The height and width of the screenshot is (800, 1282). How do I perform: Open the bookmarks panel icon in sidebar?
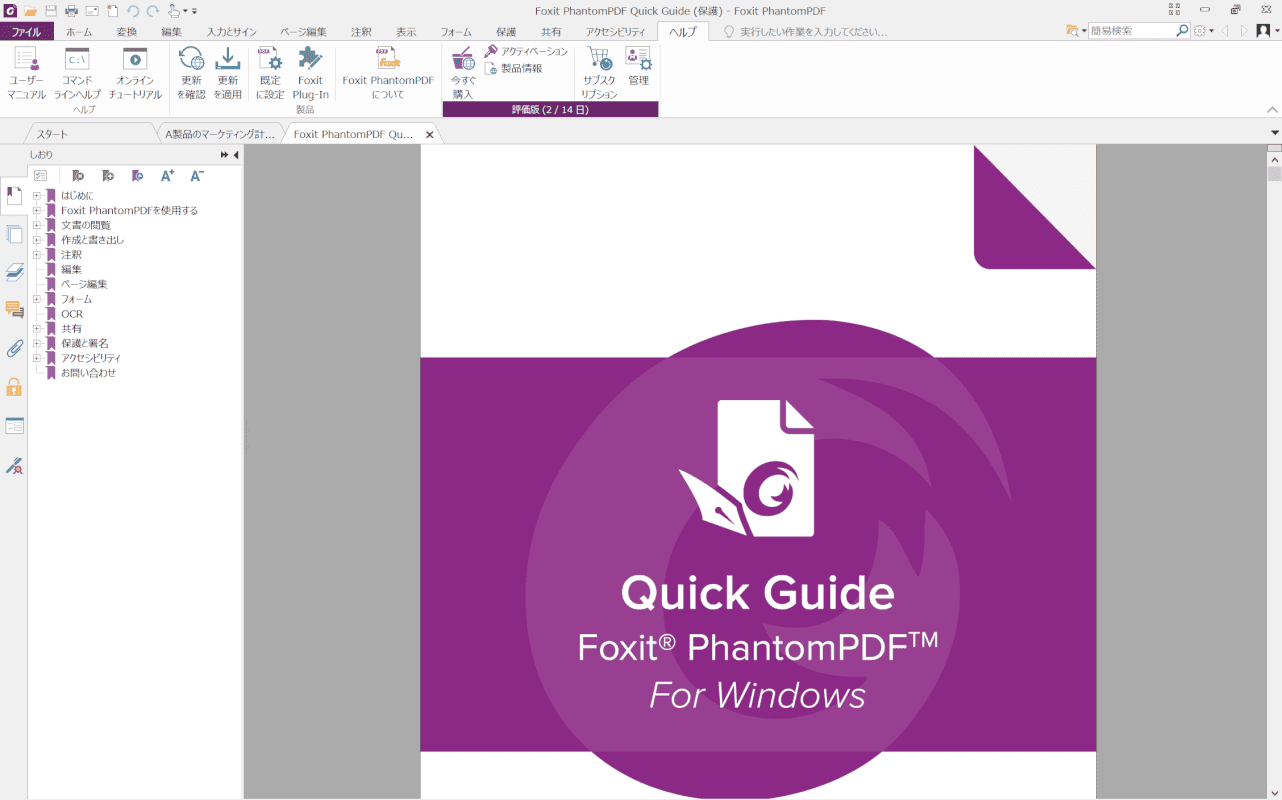[x=14, y=196]
